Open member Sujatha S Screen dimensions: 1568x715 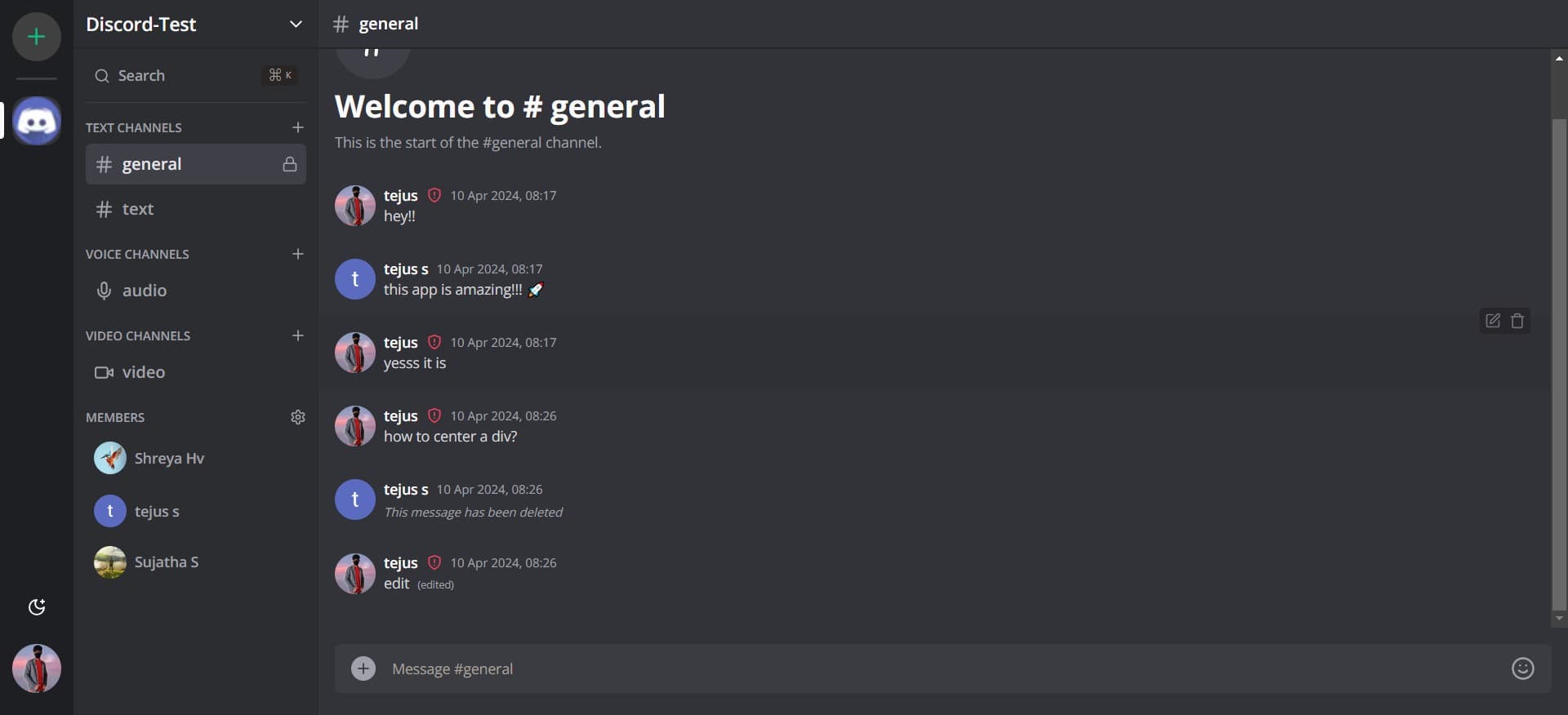click(x=166, y=562)
